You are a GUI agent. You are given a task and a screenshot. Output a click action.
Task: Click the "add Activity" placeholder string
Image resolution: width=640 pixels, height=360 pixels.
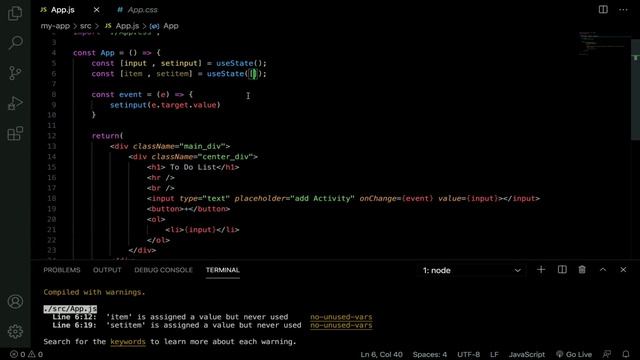pos(322,199)
